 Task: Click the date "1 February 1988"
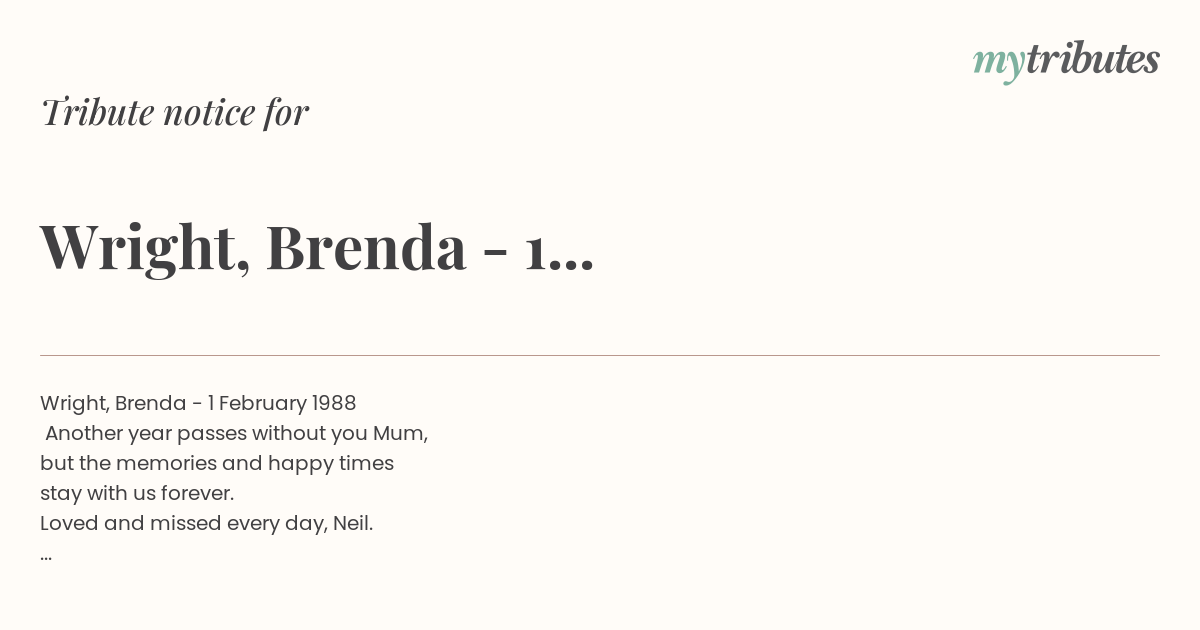(282, 403)
